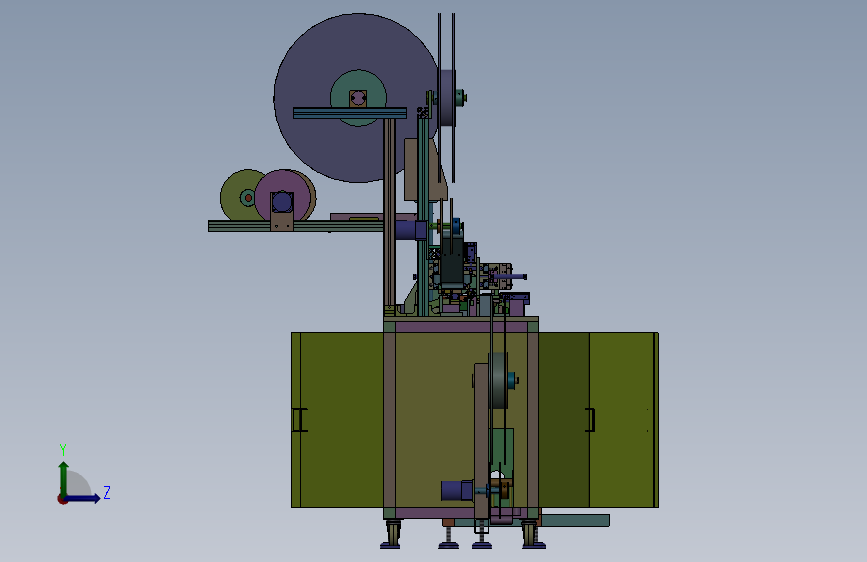Select the pink plate on the left rail
This screenshot has height=562, width=867.
pyautogui.click(x=357, y=217)
